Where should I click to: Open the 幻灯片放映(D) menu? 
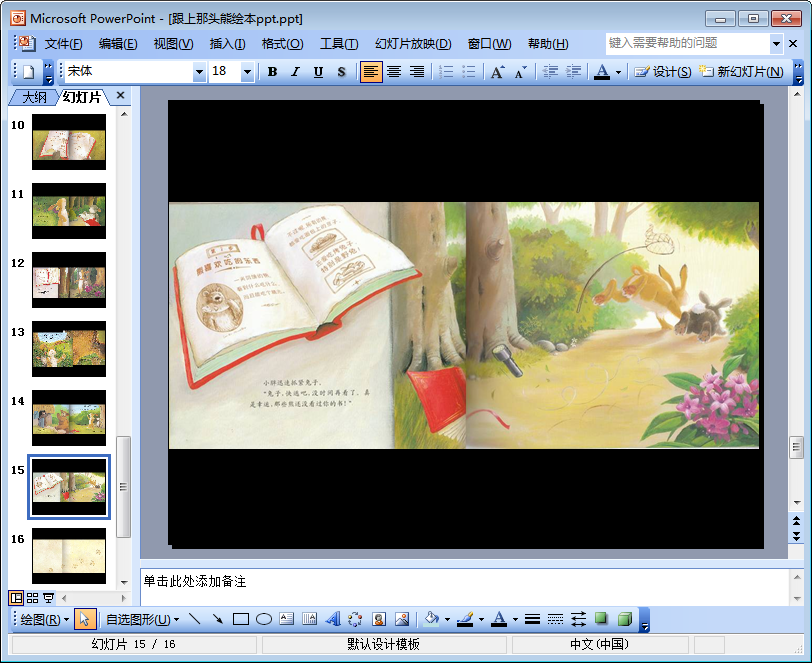tap(413, 44)
